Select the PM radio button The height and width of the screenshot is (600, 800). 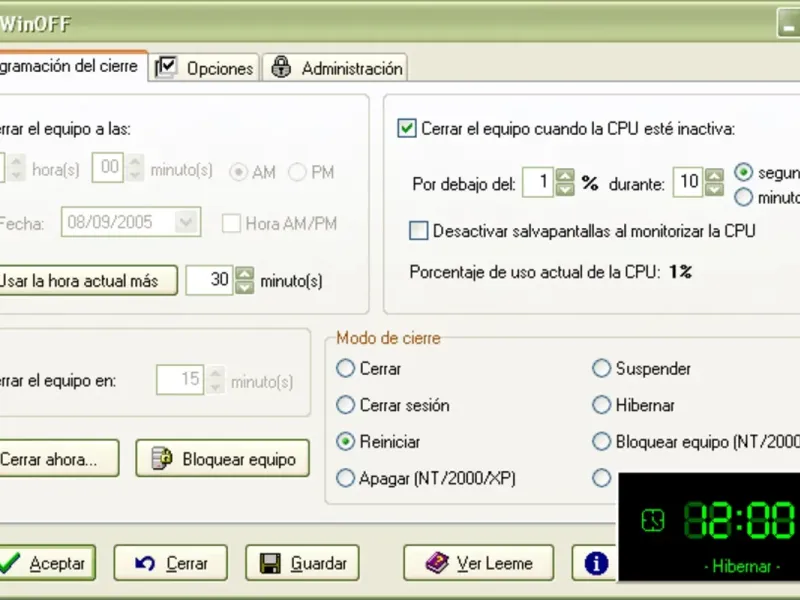click(x=297, y=172)
